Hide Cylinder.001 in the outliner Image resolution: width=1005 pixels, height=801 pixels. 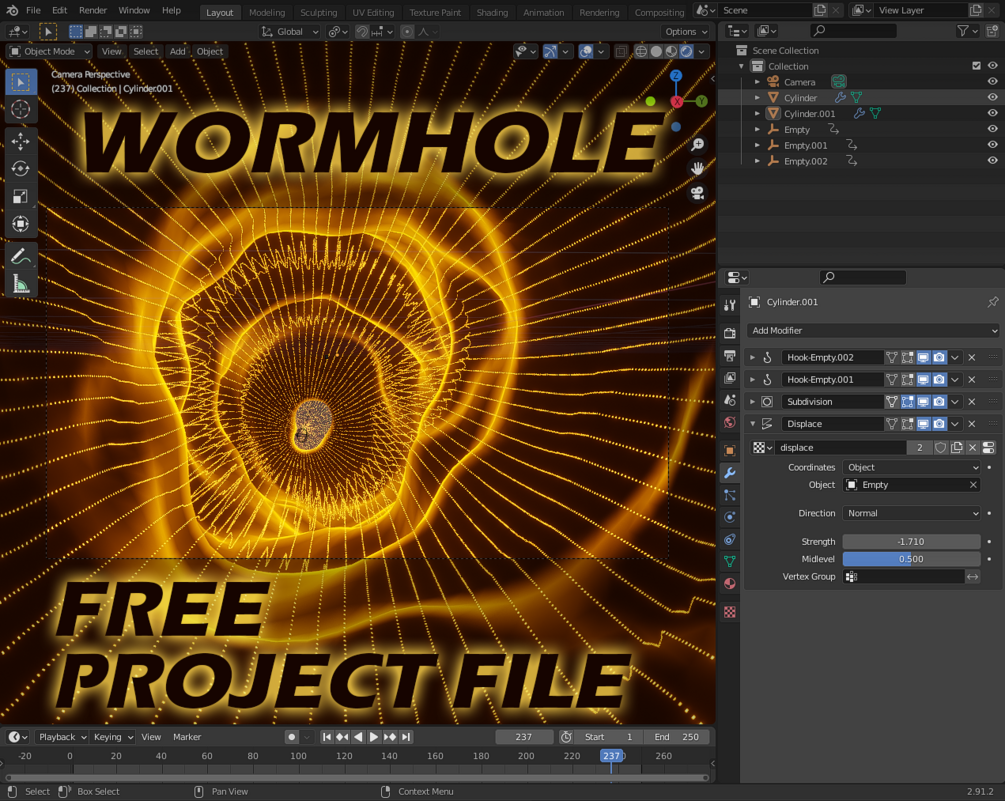992,113
